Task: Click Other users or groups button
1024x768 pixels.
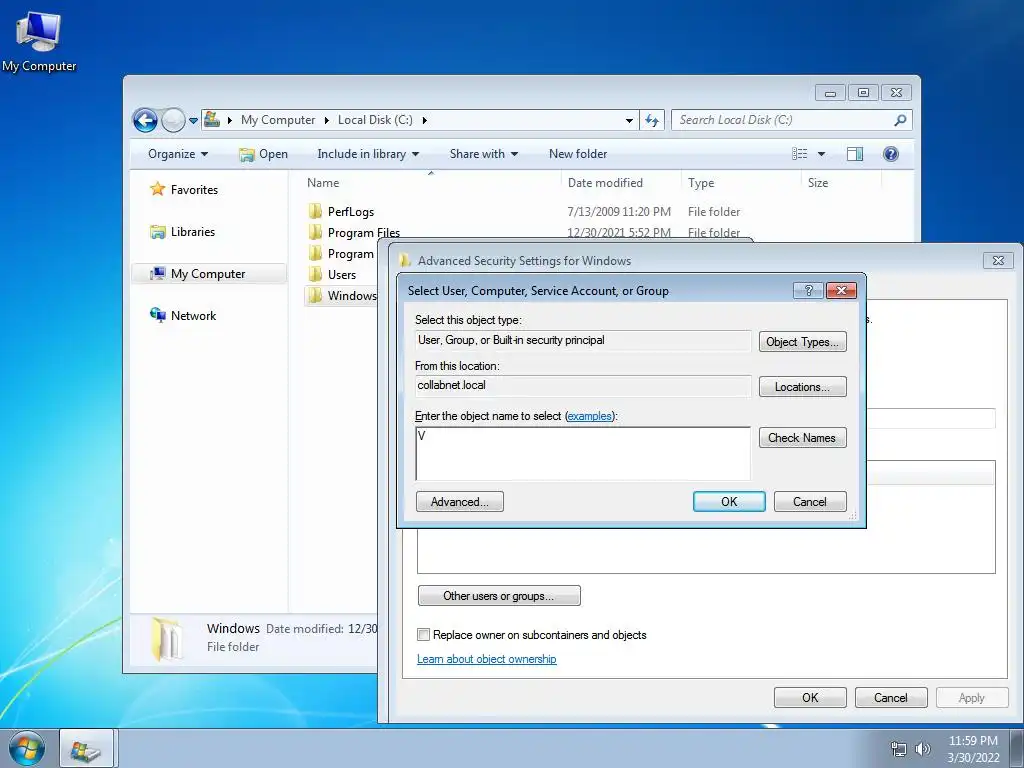Action: pyautogui.click(x=499, y=596)
